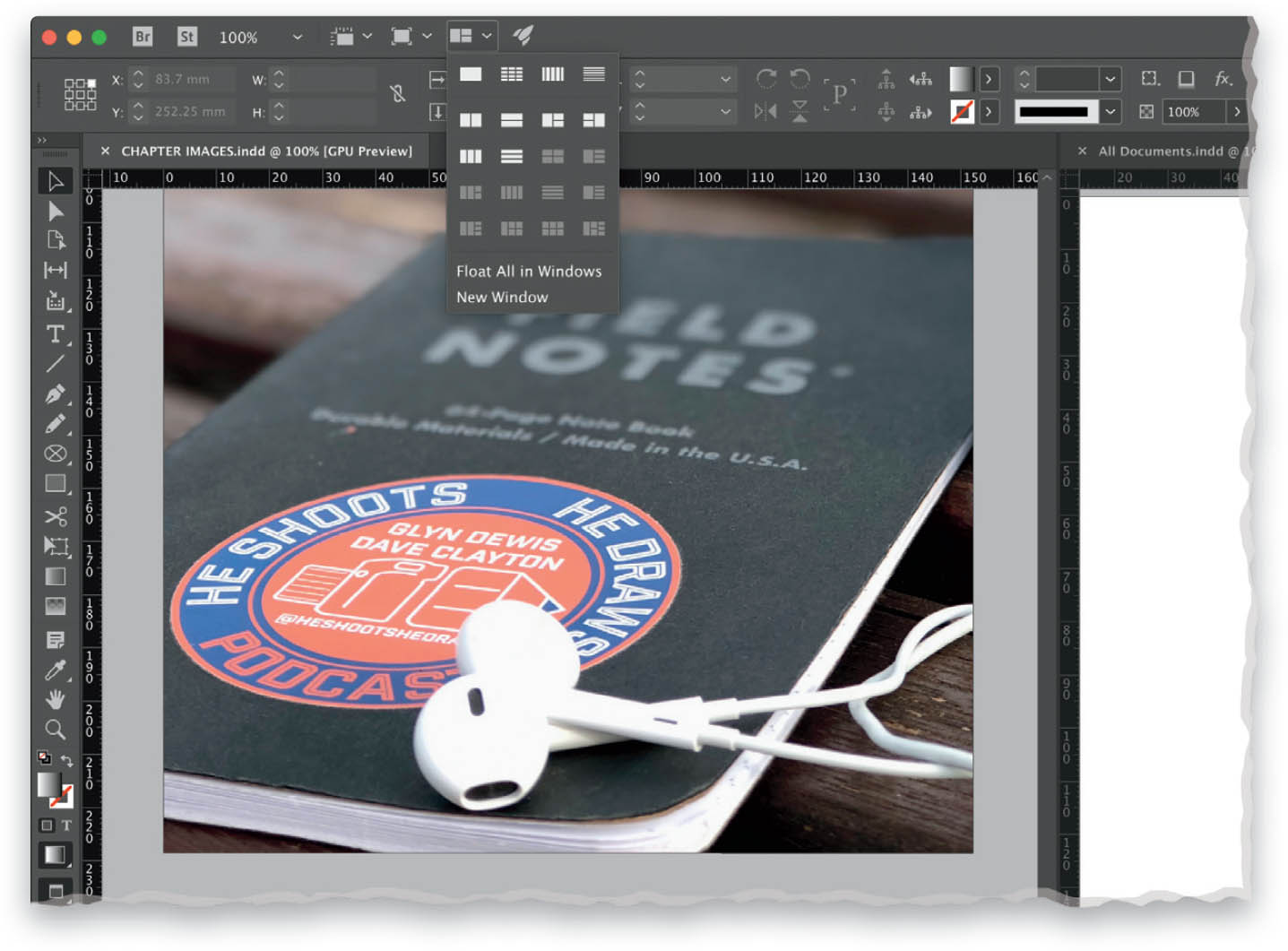Swap fill and stroke arrow
The height and width of the screenshot is (951, 1288).
(x=67, y=760)
